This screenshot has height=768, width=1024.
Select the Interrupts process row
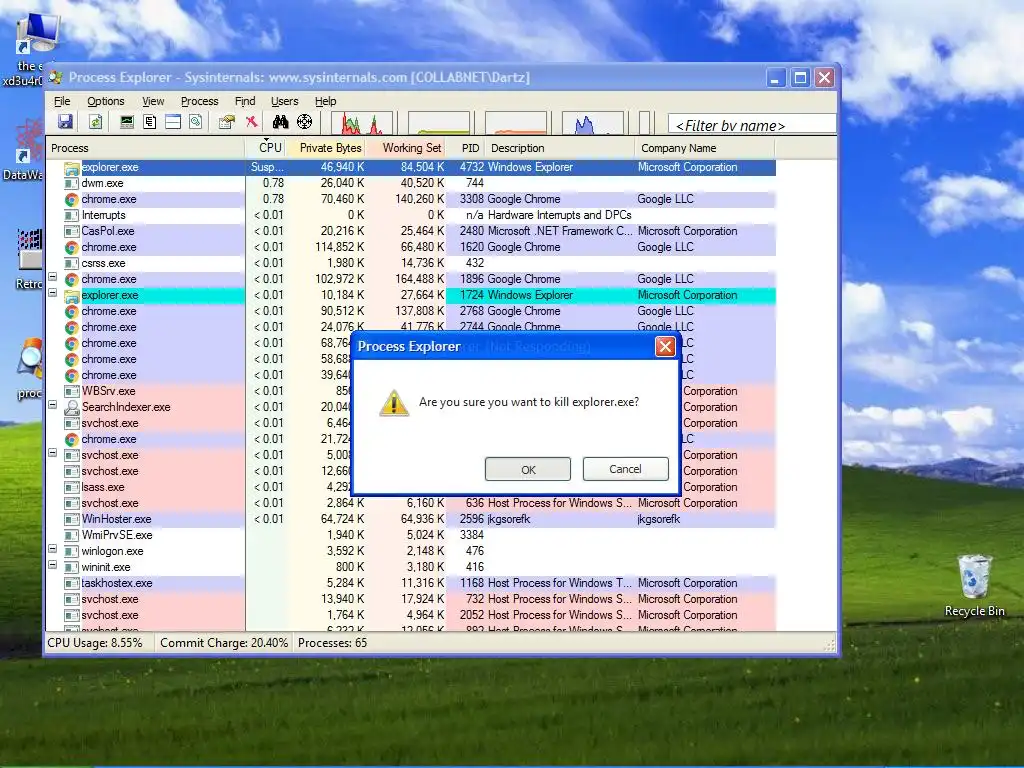pyautogui.click(x=411, y=216)
